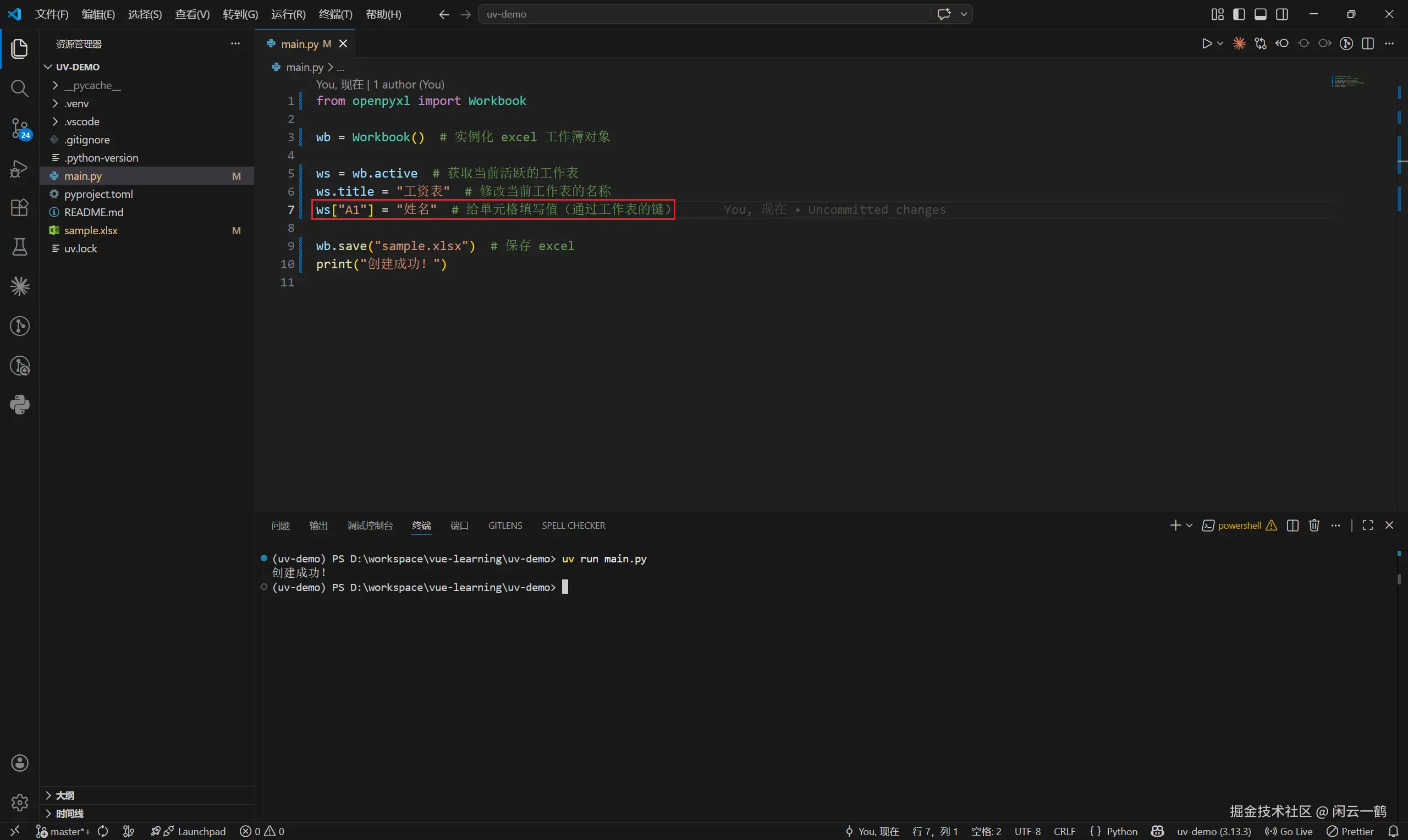Click Run Python File play button
1408x840 pixels.
click(x=1207, y=43)
